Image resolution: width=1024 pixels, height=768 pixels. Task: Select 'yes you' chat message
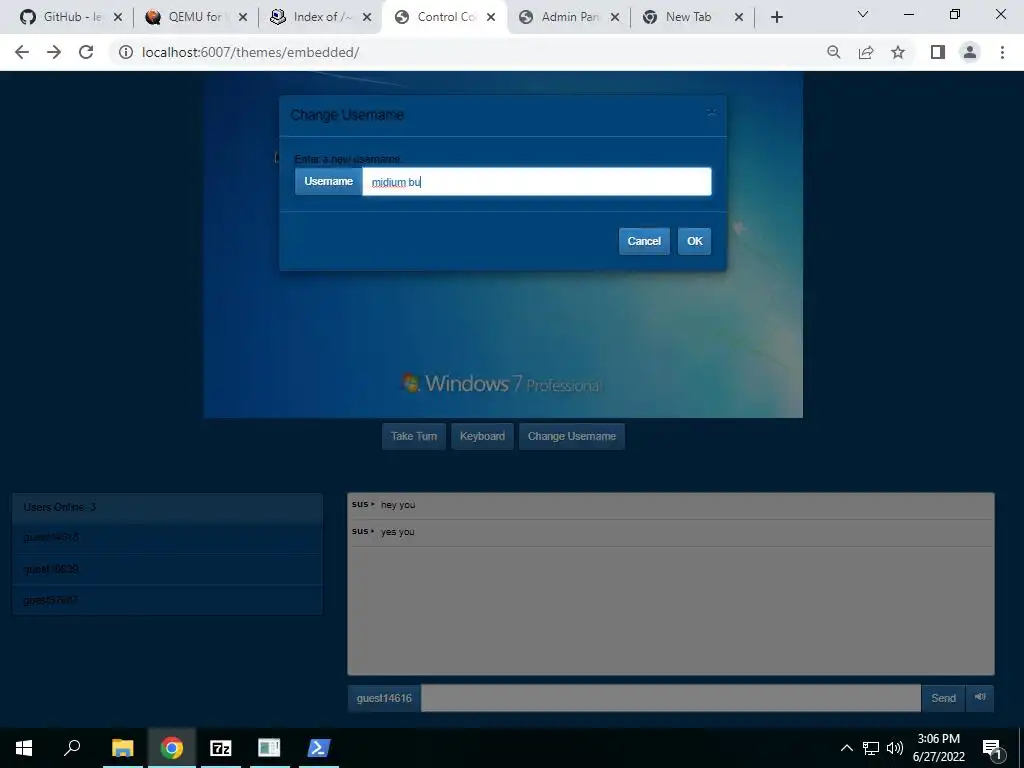pos(398,532)
